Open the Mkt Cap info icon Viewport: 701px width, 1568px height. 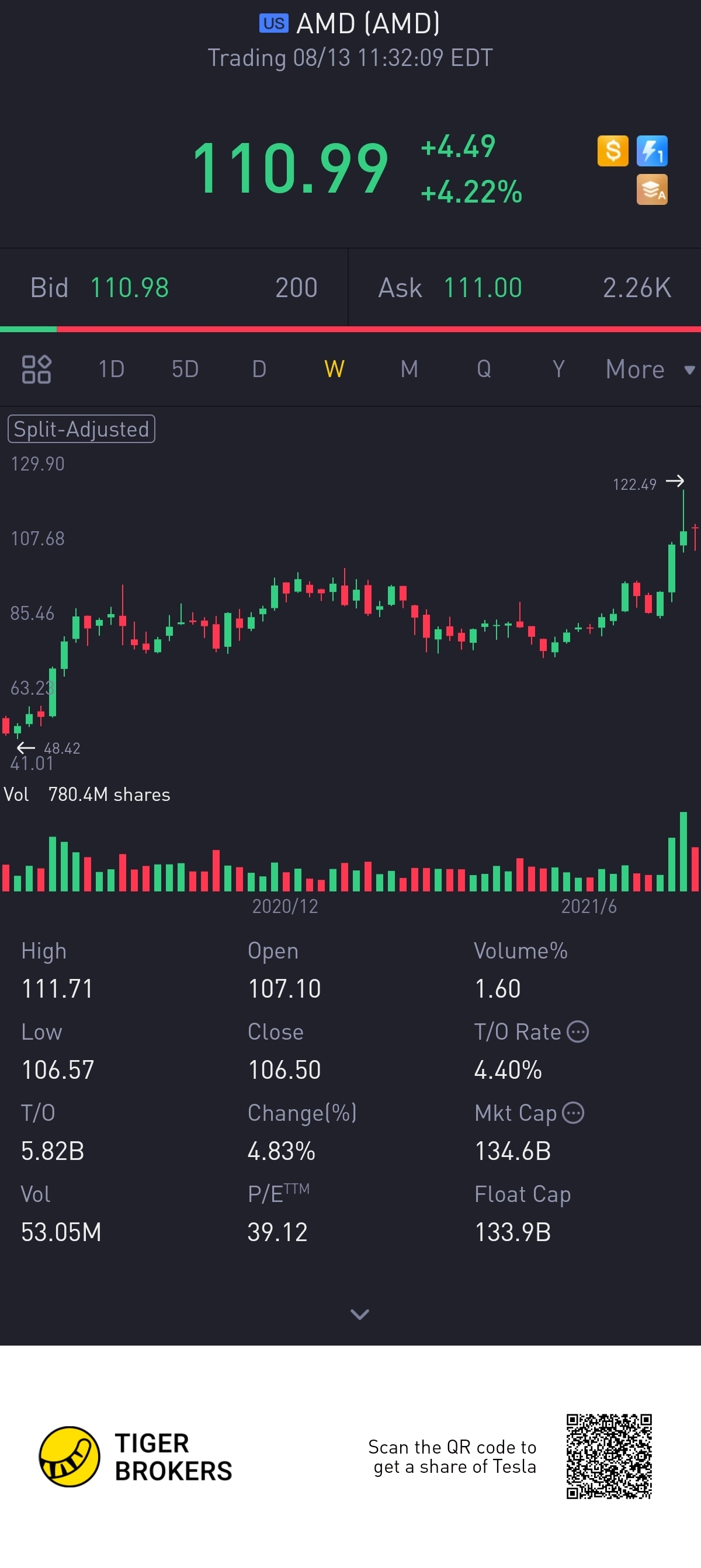tap(573, 1113)
